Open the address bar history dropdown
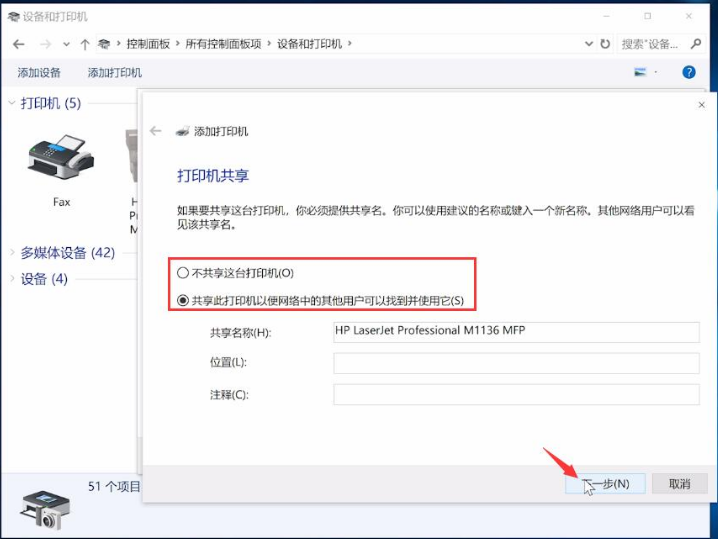 click(x=588, y=44)
